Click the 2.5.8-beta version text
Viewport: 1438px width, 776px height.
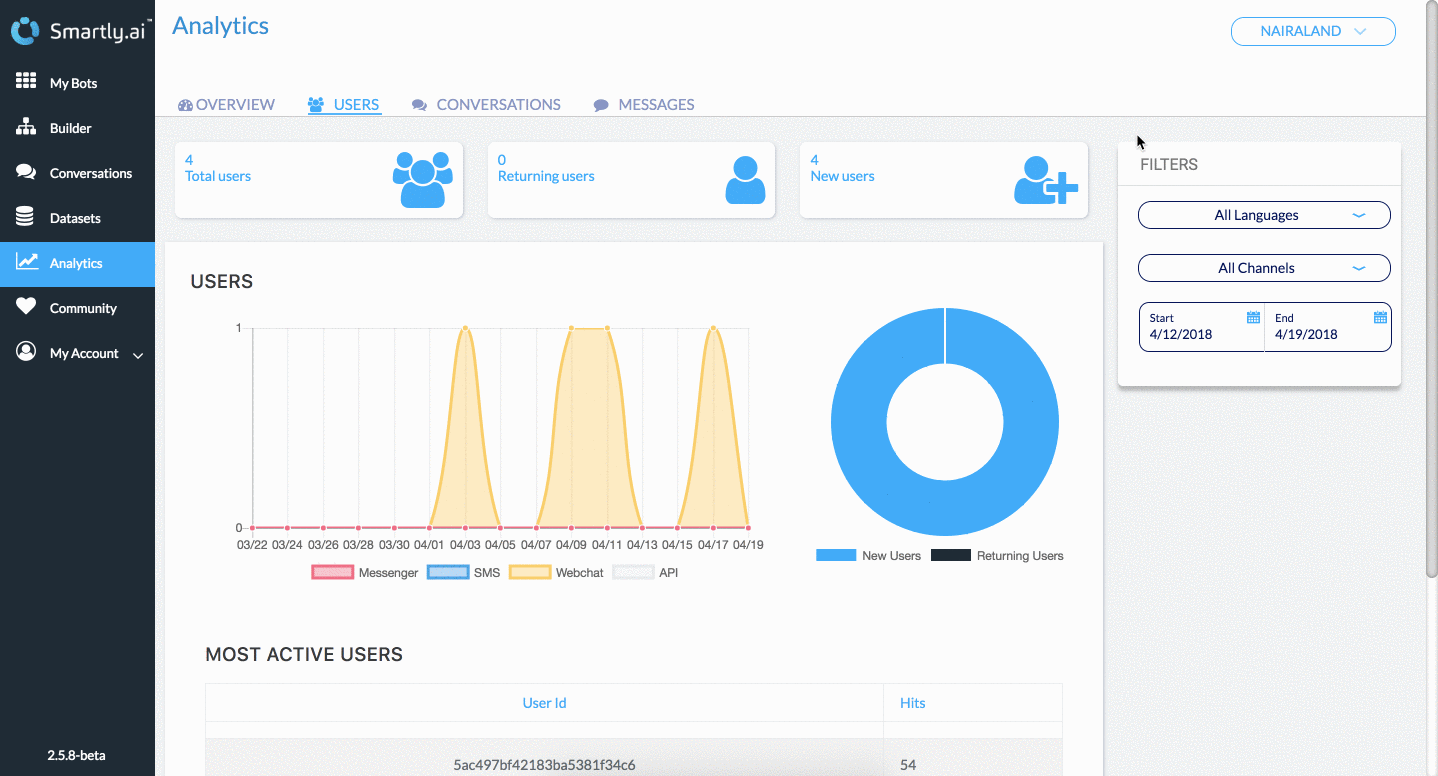(x=76, y=755)
